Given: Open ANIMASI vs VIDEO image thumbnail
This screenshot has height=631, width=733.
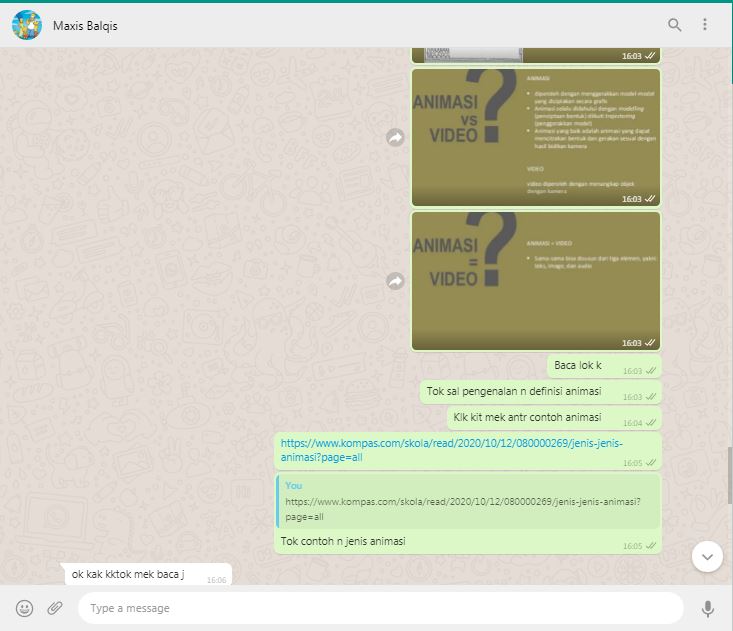Looking at the screenshot, I should tap(536, 137).
